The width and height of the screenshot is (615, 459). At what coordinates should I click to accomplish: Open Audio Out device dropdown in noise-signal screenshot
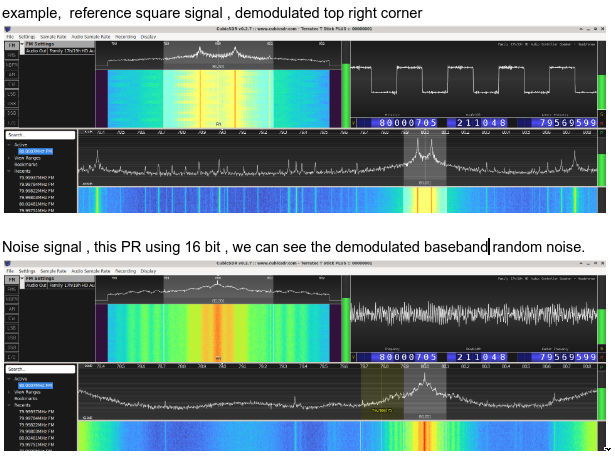click(x=71, y=285)
